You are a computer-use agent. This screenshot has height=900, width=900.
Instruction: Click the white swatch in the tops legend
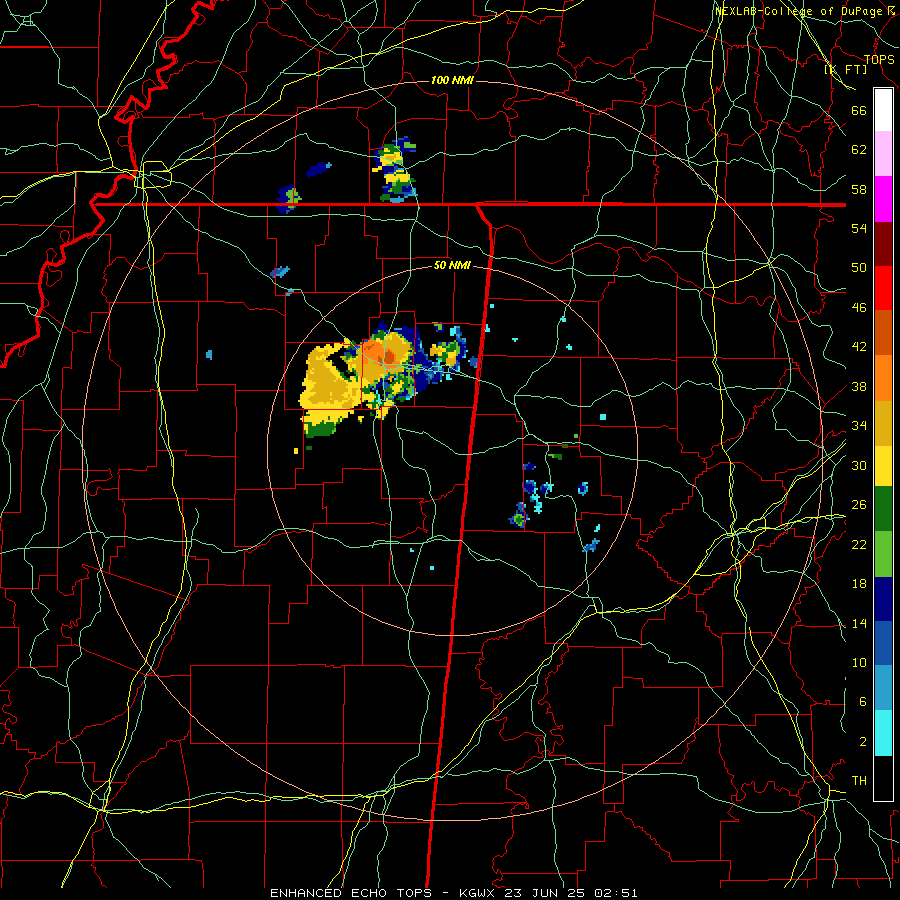click(x=883, y=110)
